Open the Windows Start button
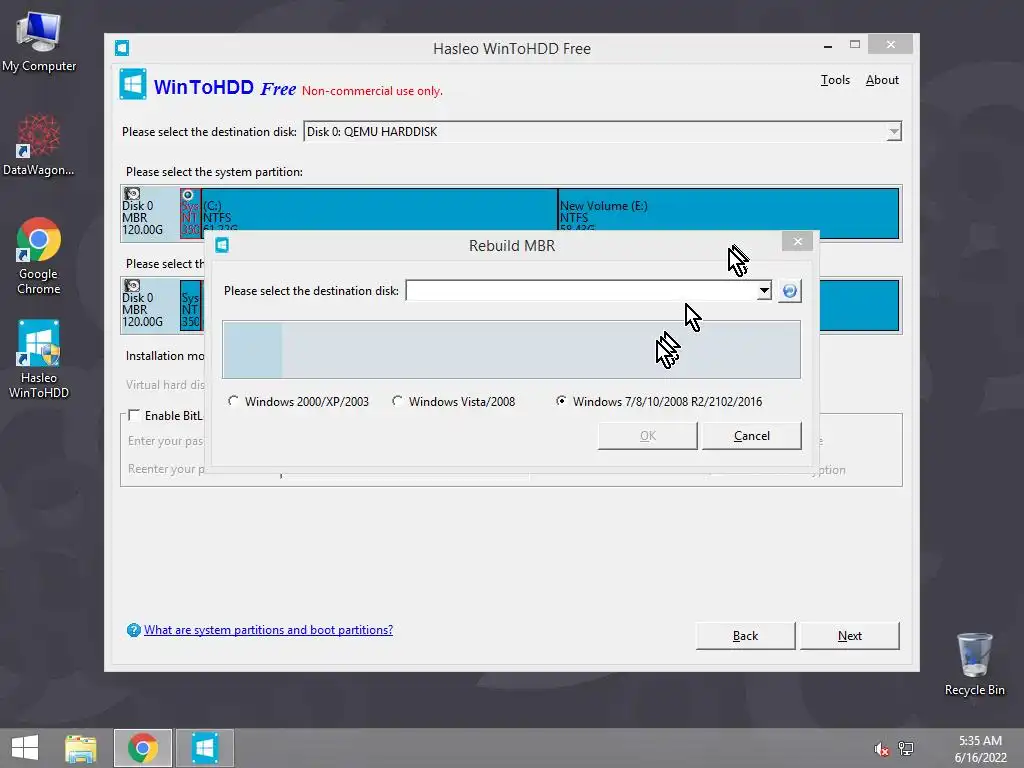Viewport: 1024px width, 768px height. tap(25, 748)
